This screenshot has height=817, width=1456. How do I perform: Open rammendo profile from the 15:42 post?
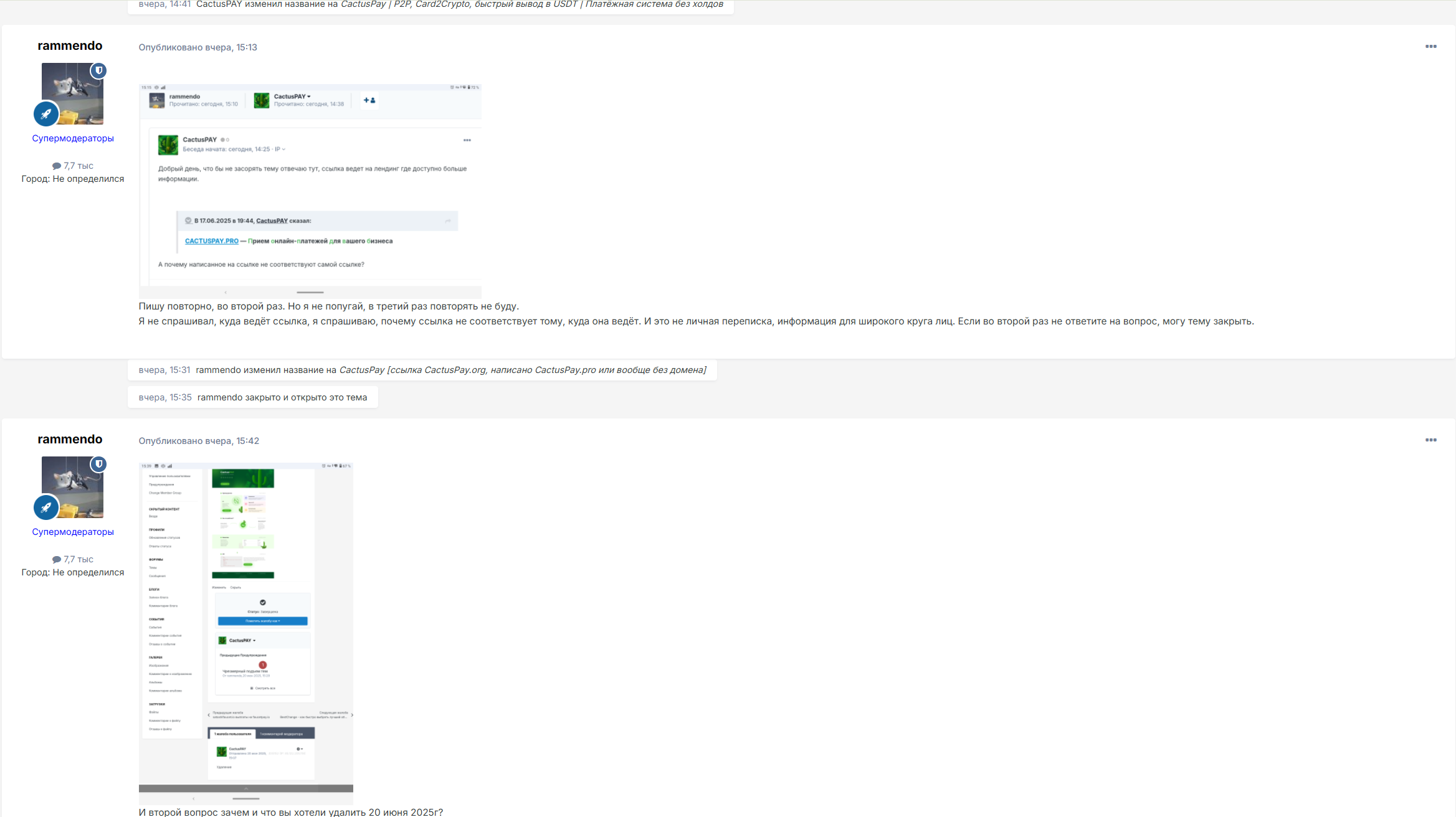[70, 439]
